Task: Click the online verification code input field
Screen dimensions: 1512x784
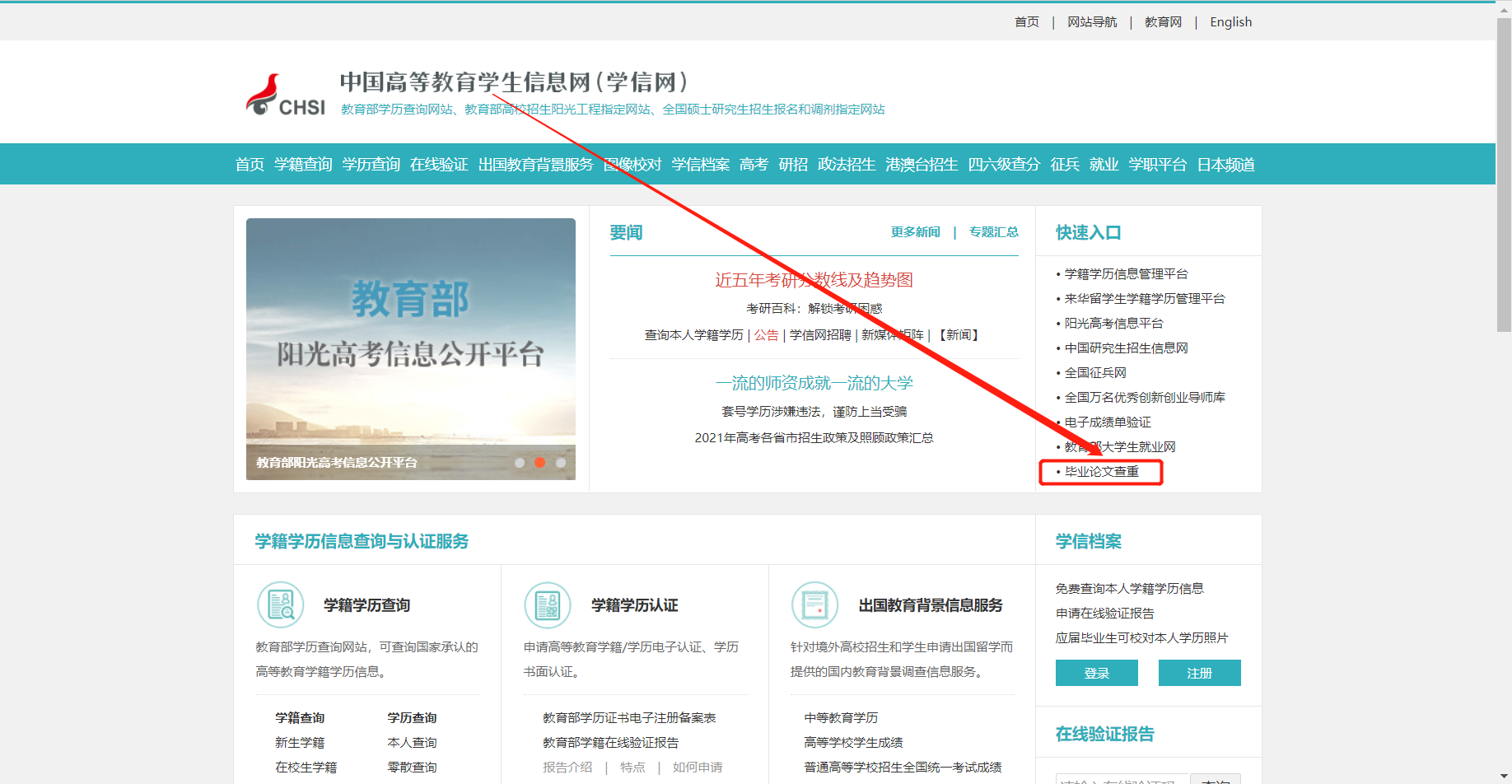Action: pos(1122,779)
